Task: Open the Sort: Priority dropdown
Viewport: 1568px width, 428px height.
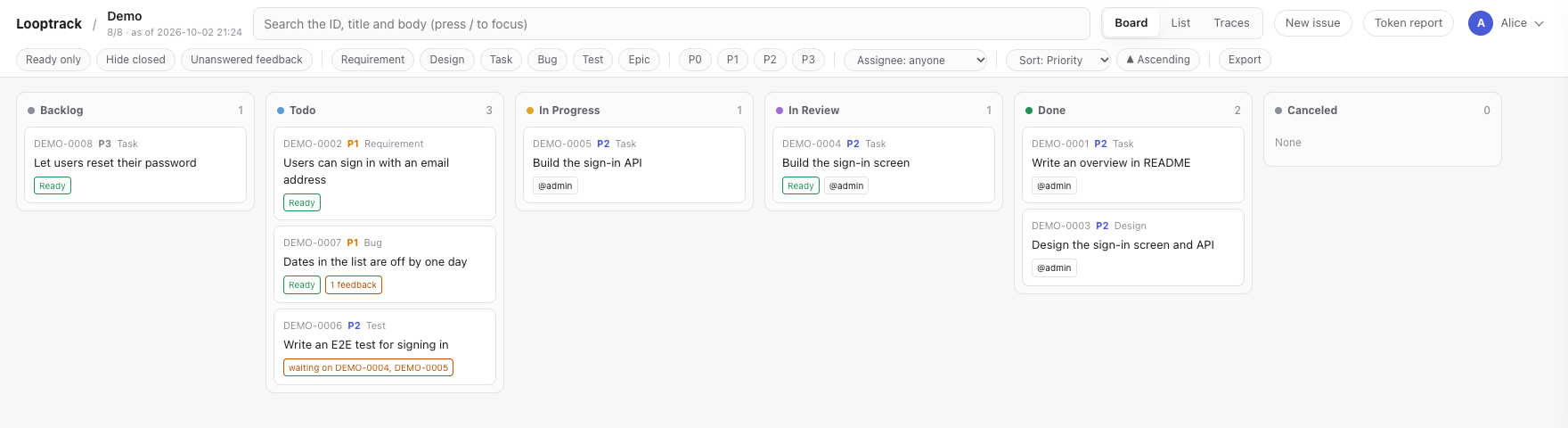Action: 1058,60
